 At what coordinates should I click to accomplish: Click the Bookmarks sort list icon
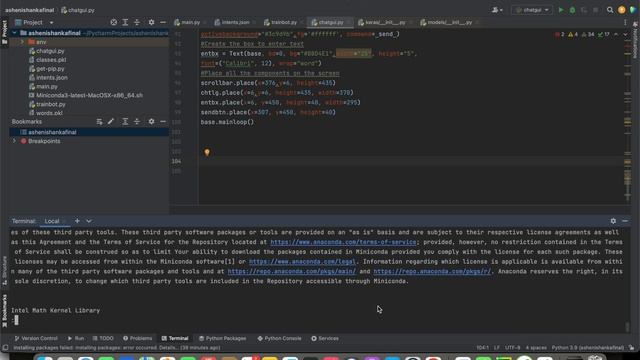click(x=99, y=121)
